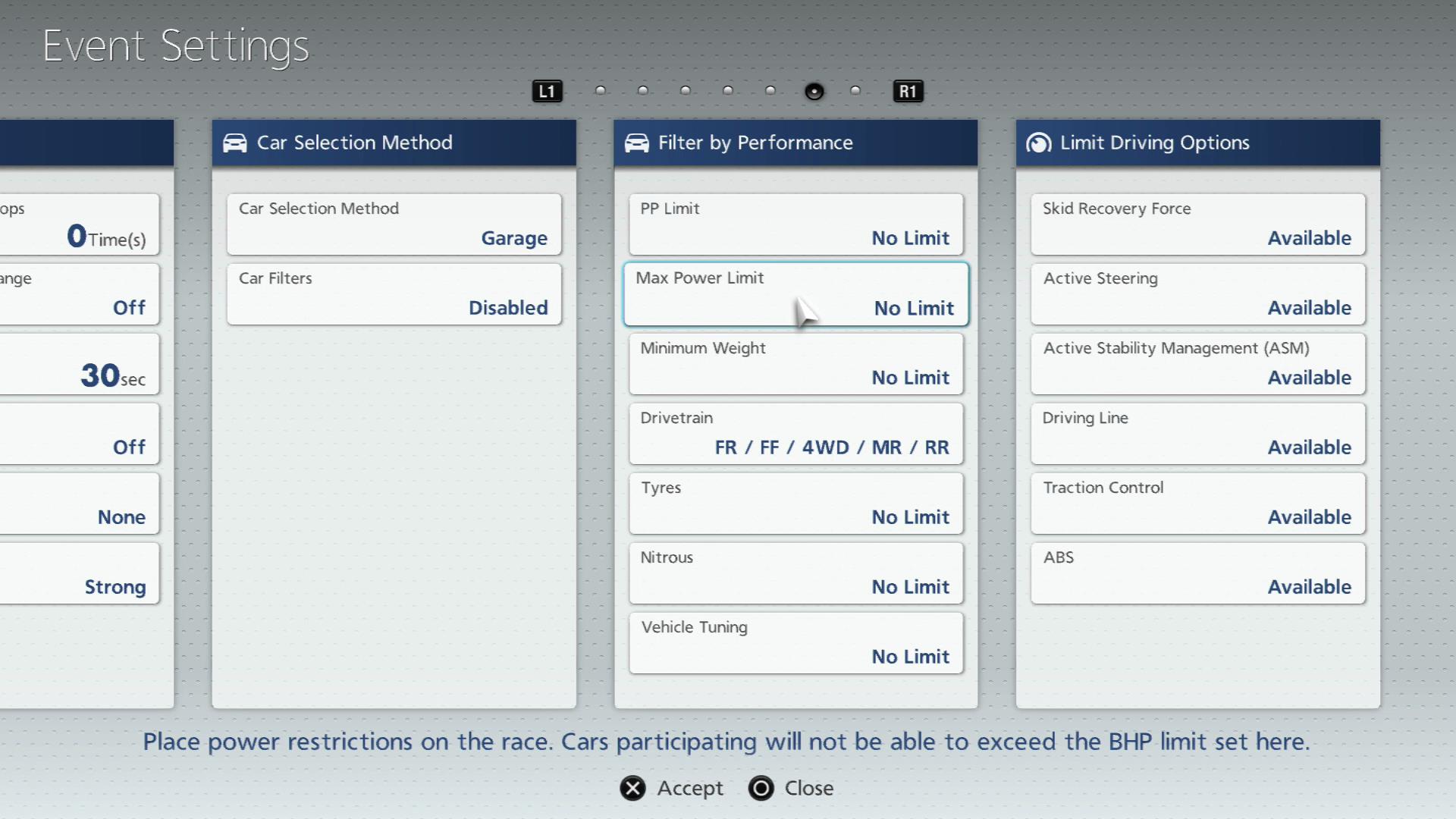Screen dimensions: 1456x819
Task: Click the Accept label
Action: click(689, 789)
